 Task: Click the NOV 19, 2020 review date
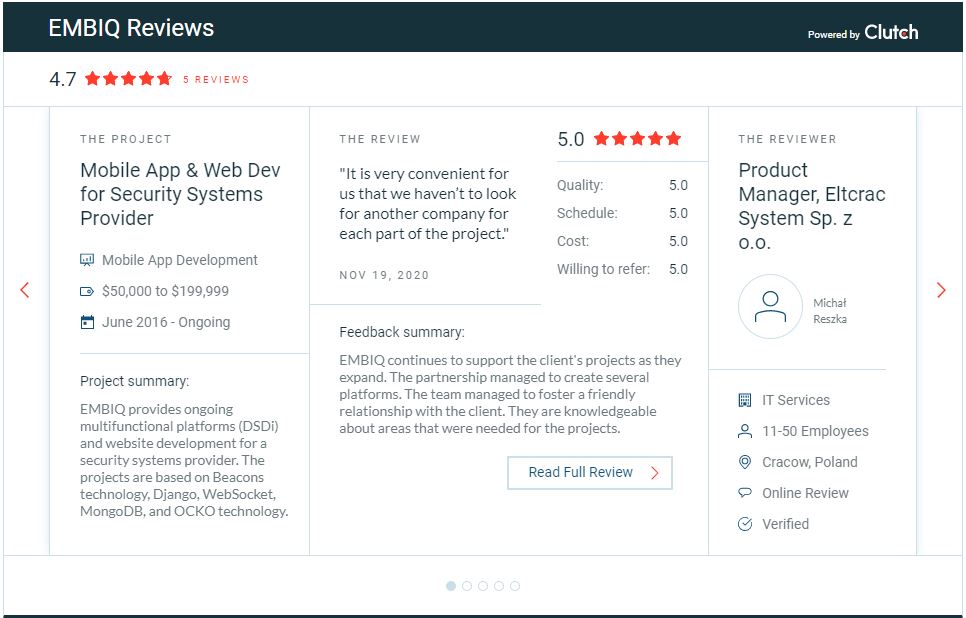click(x=384, y=275)
